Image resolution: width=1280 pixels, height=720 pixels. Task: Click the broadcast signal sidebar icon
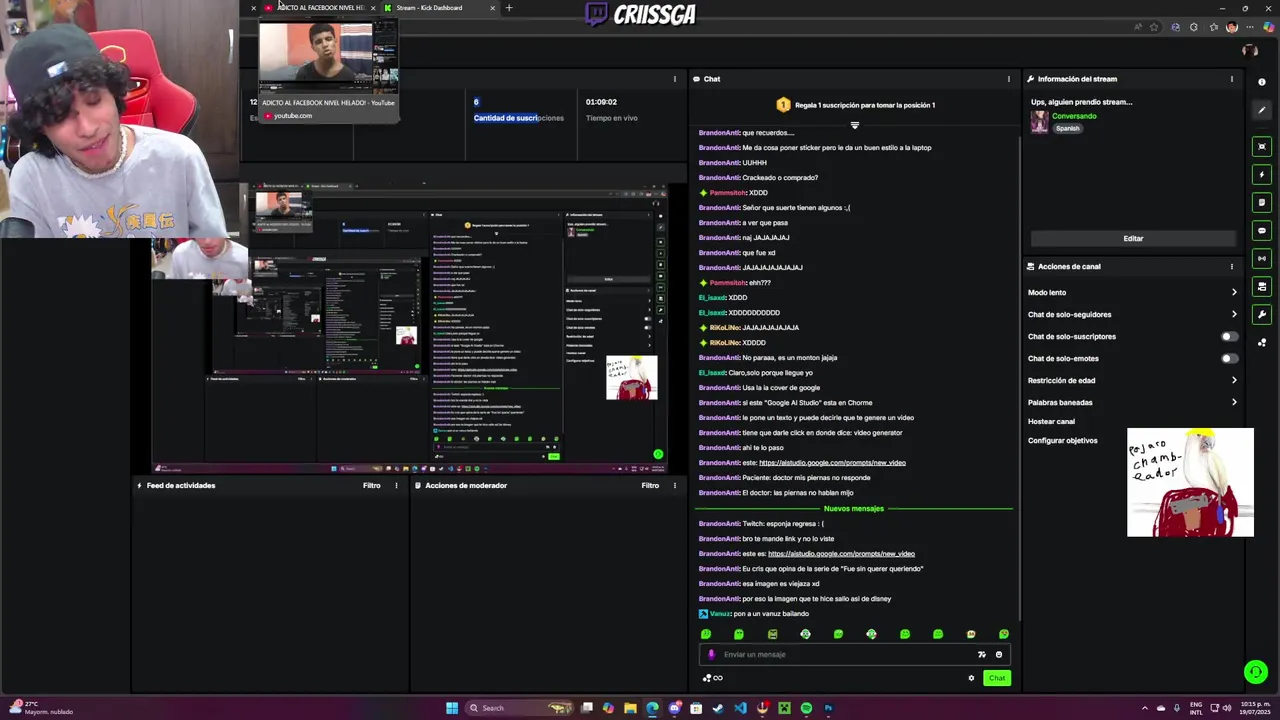(x=1262, y=258)
